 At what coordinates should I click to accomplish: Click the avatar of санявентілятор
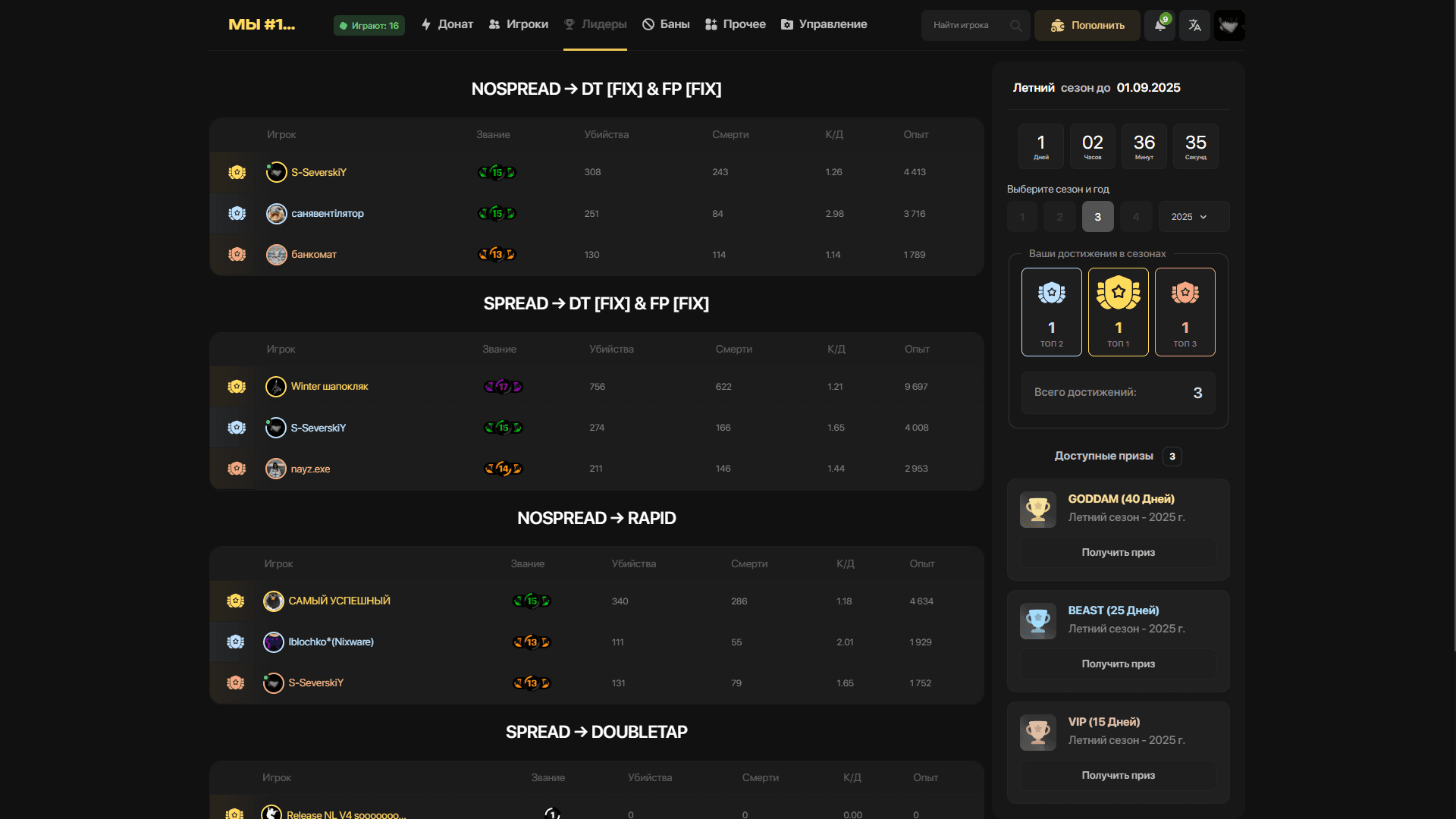[x=277, y=214]
